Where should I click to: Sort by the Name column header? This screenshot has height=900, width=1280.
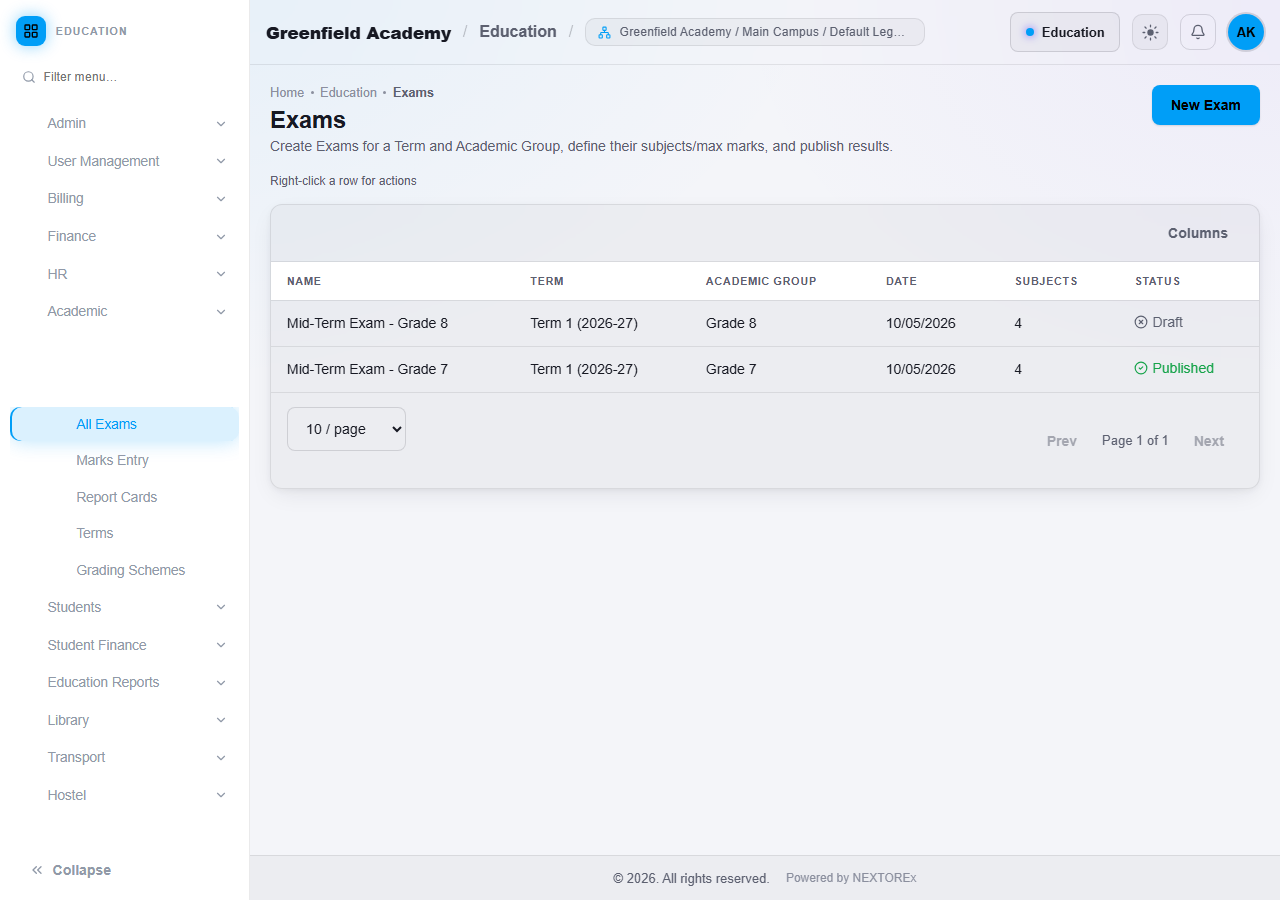pyautogui.click(x=304, y=281)
